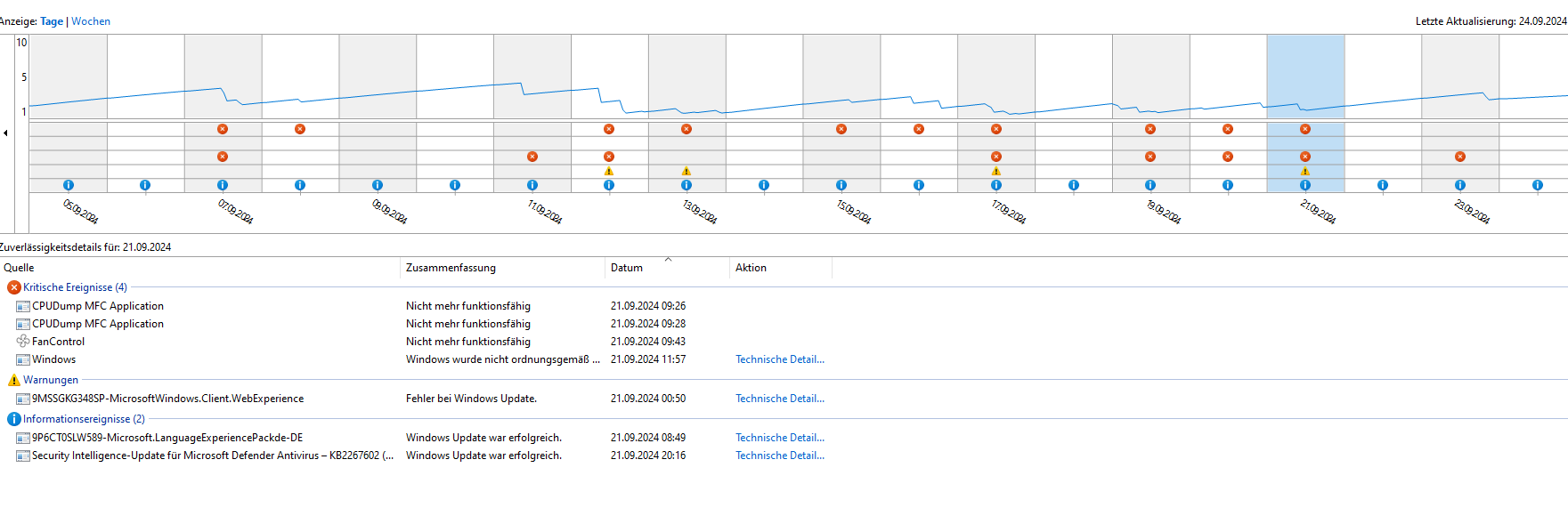Sort the list by Datum column

(x=627, y=268)
